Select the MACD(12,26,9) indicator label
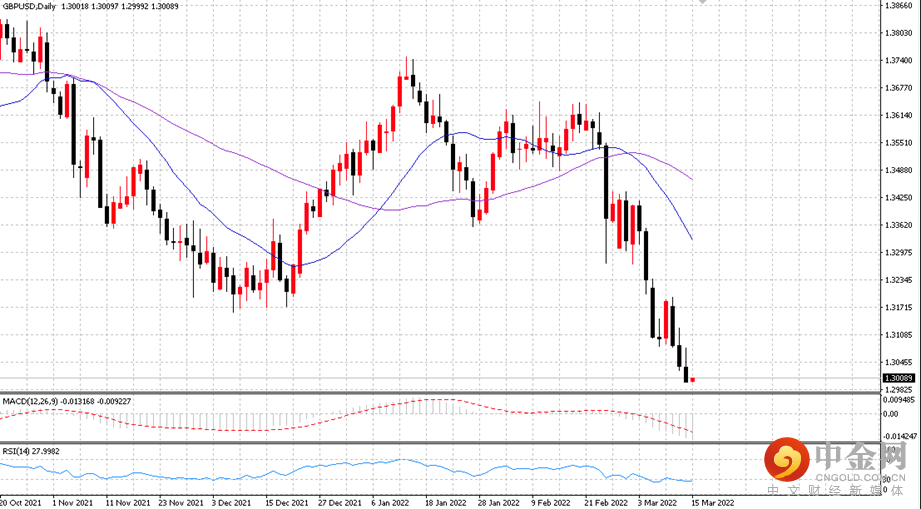Image resolution: width=921 pixels, height=509 pixels. click(x=30, y=401)
